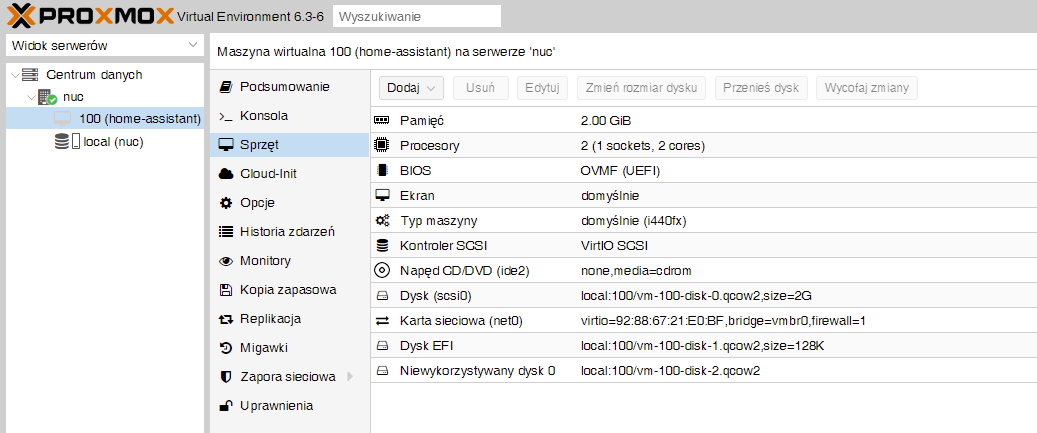Select the Niewykorzystywany dysk 0 row
This screenshot has width=1037, height=433.
[x=477, y=371]
